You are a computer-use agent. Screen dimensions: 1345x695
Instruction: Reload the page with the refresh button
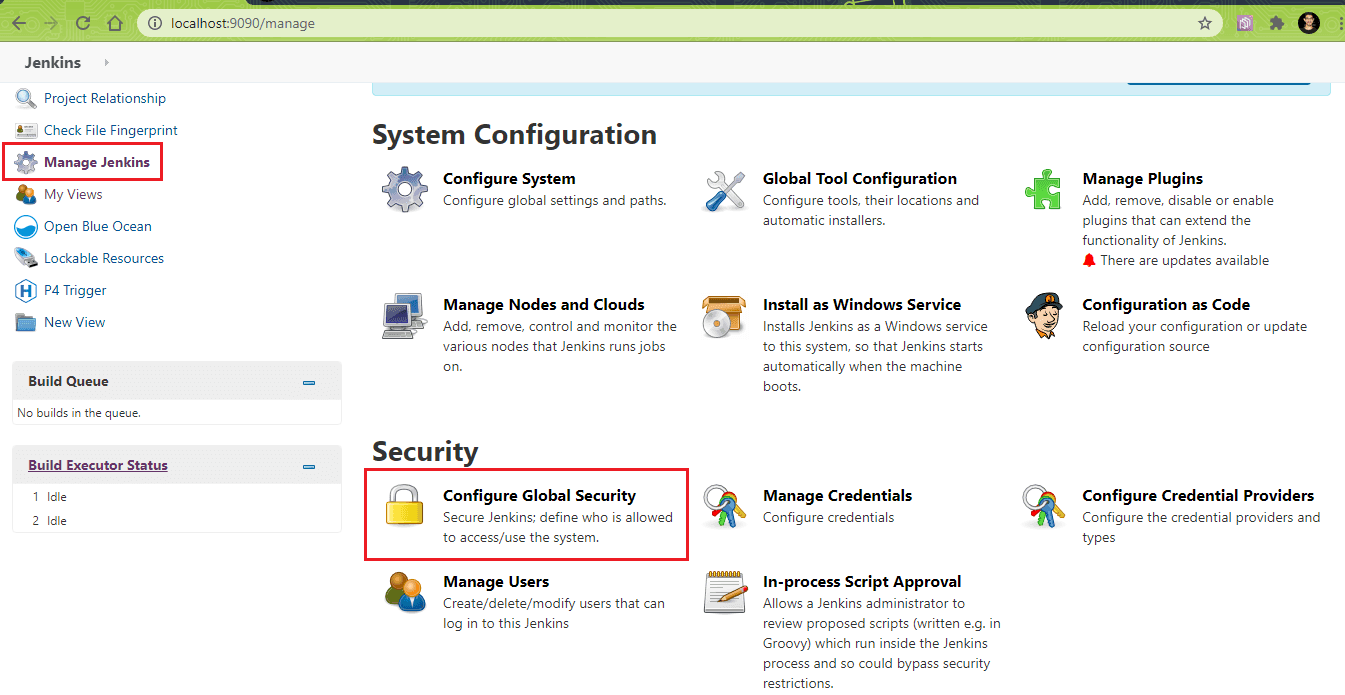pos(83,23)
